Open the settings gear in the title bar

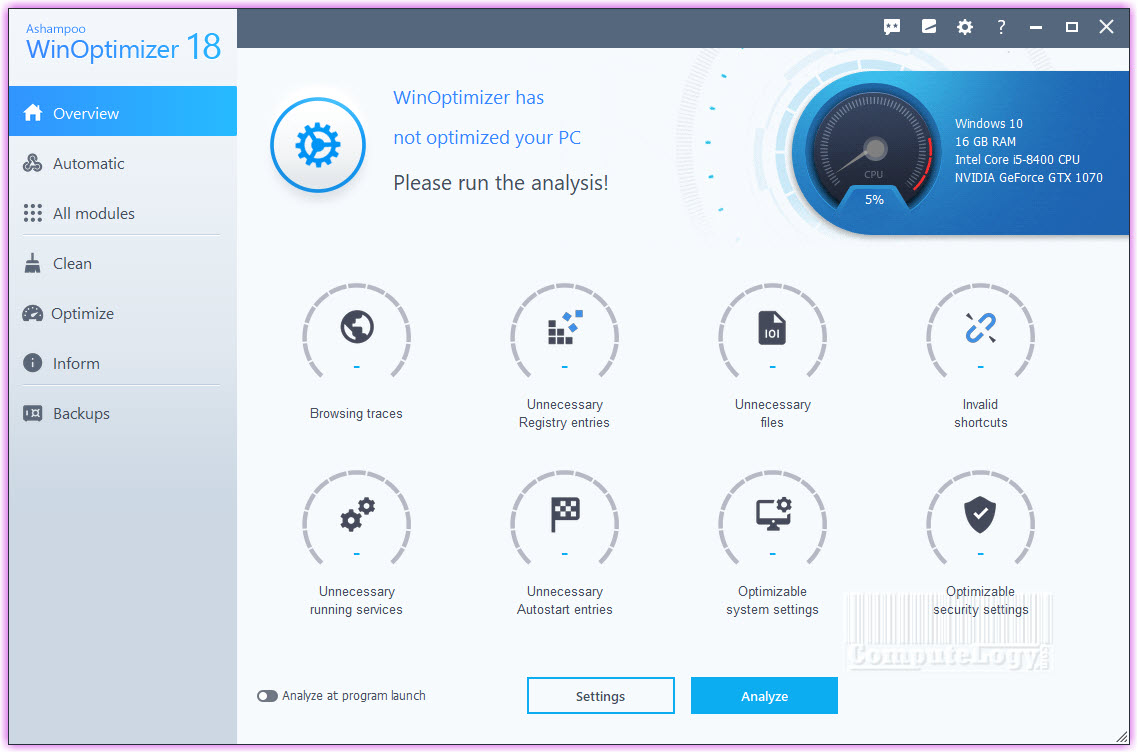[964, 27]
